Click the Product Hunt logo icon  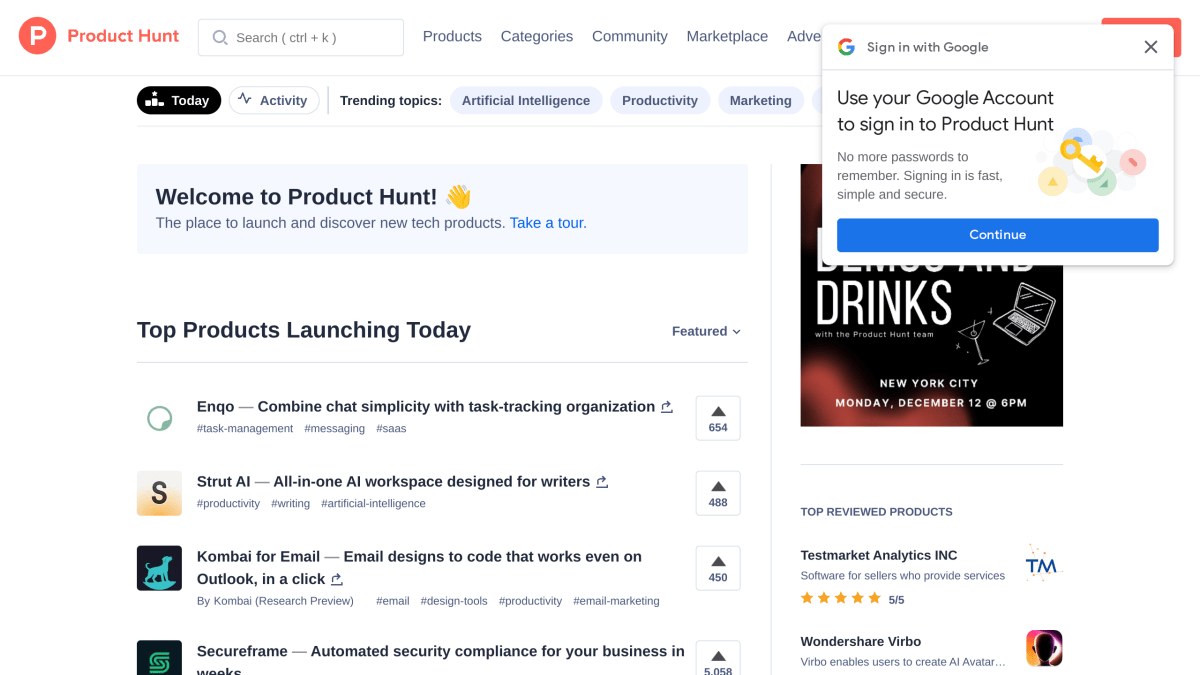[x=37, y=36]
